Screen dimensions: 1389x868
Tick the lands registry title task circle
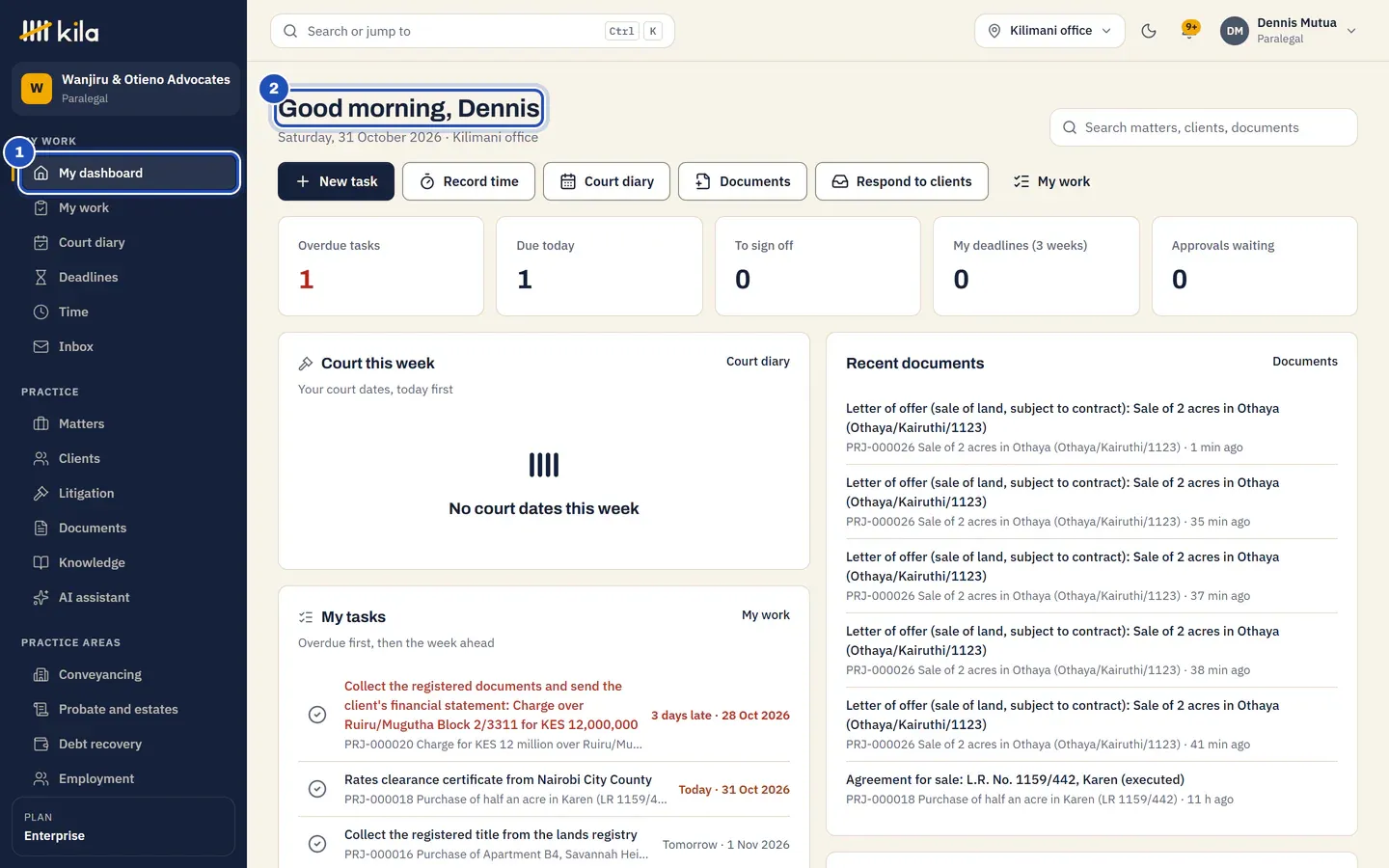click(x=317, y=844)
